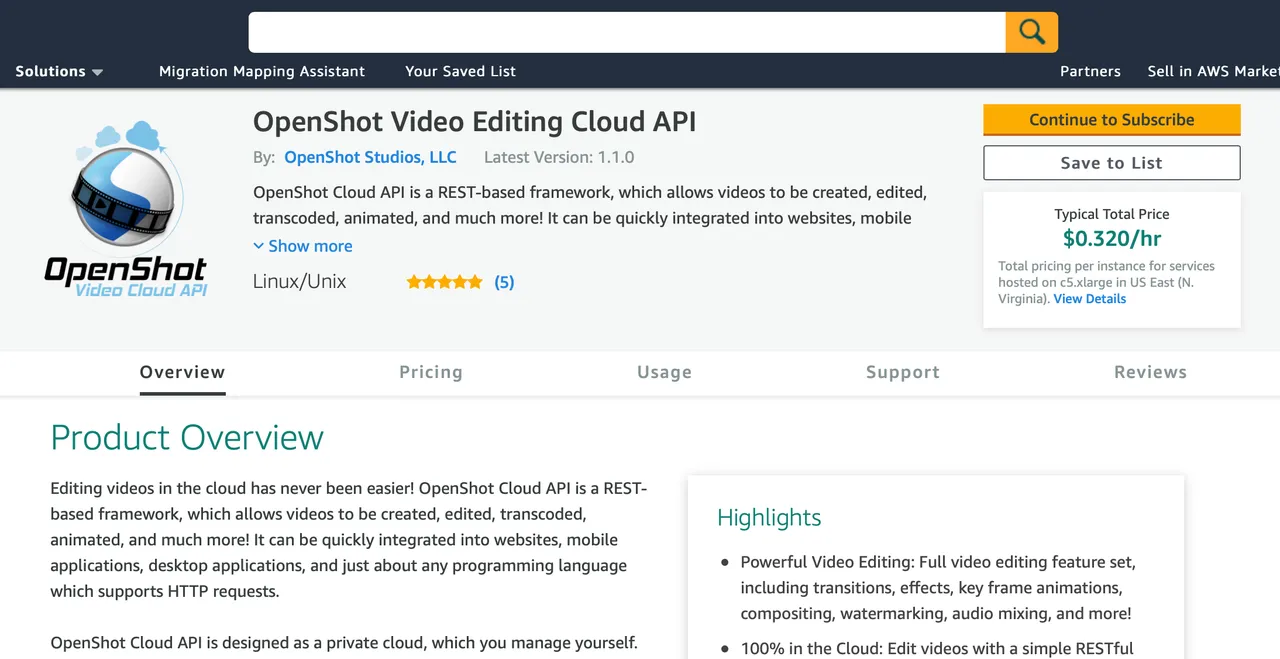Click the Typical Total Price label
Viewport: 1280px width, 659px height.
tap(1112, 214)
